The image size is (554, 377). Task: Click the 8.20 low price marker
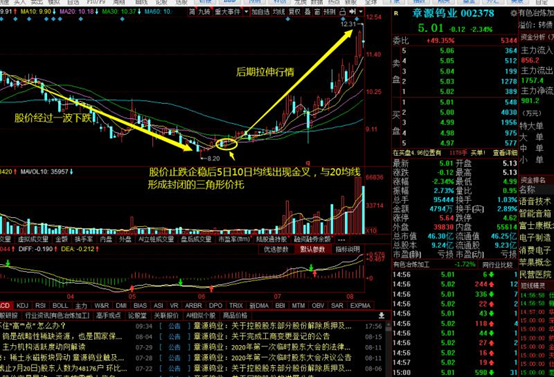tap(214, 159)
